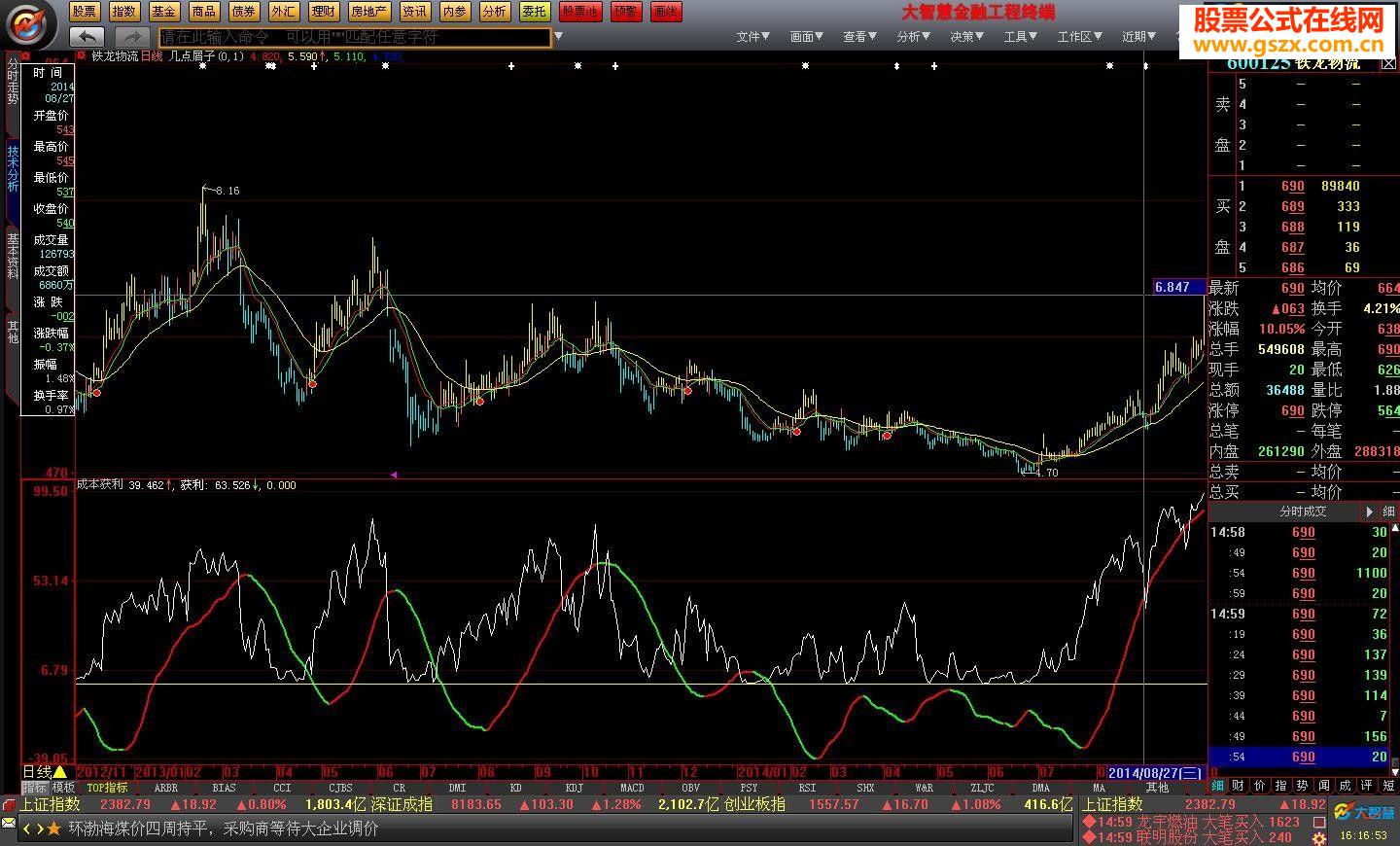Switch to the 技术分析 side tab

[x=13, y=168]
